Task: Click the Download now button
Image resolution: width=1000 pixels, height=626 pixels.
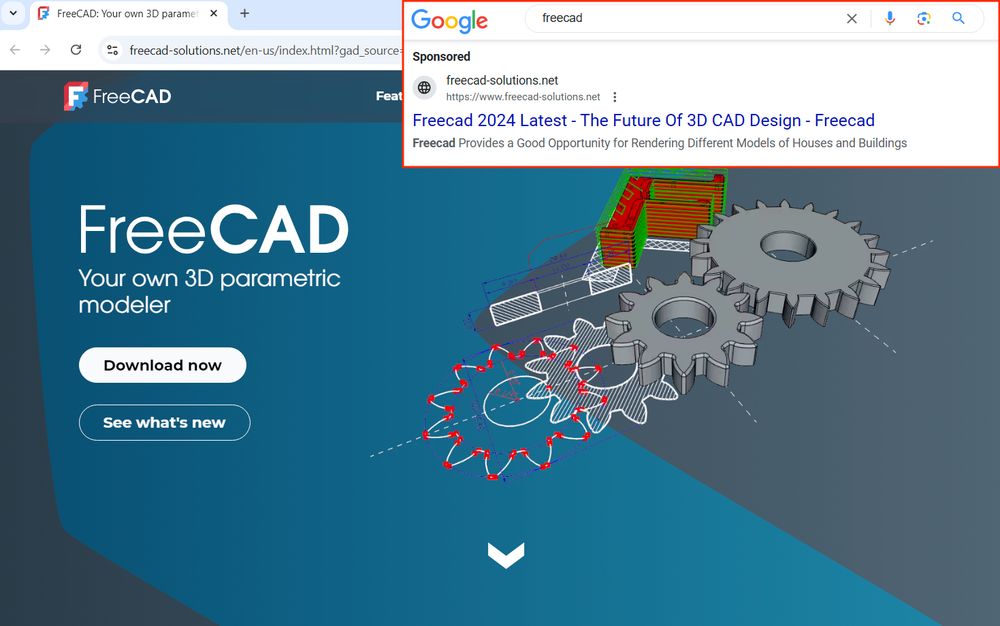Action: click(x=163, y=365)
